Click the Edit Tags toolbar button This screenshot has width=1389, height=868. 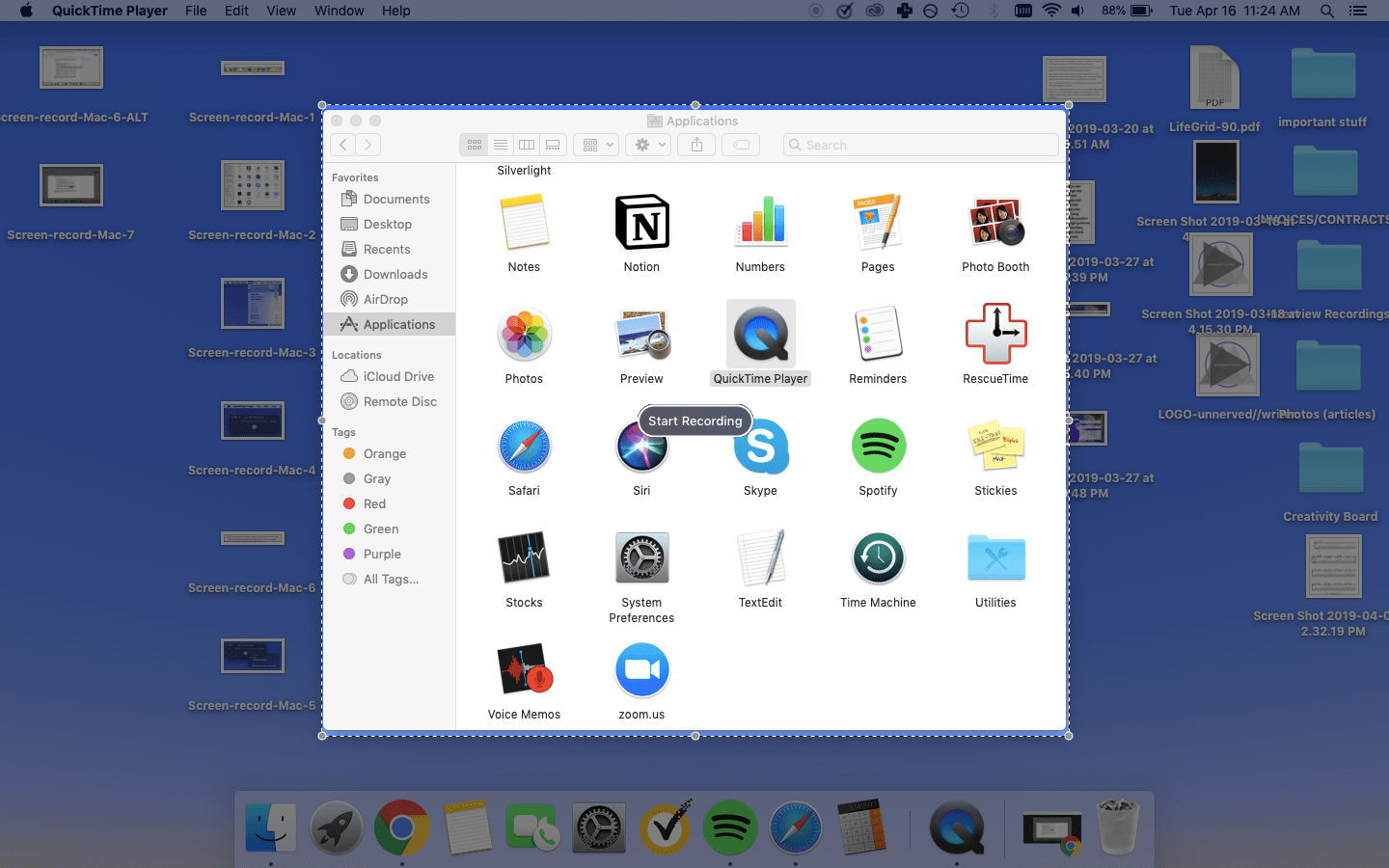pyautogui.click(x=741, y=145)
